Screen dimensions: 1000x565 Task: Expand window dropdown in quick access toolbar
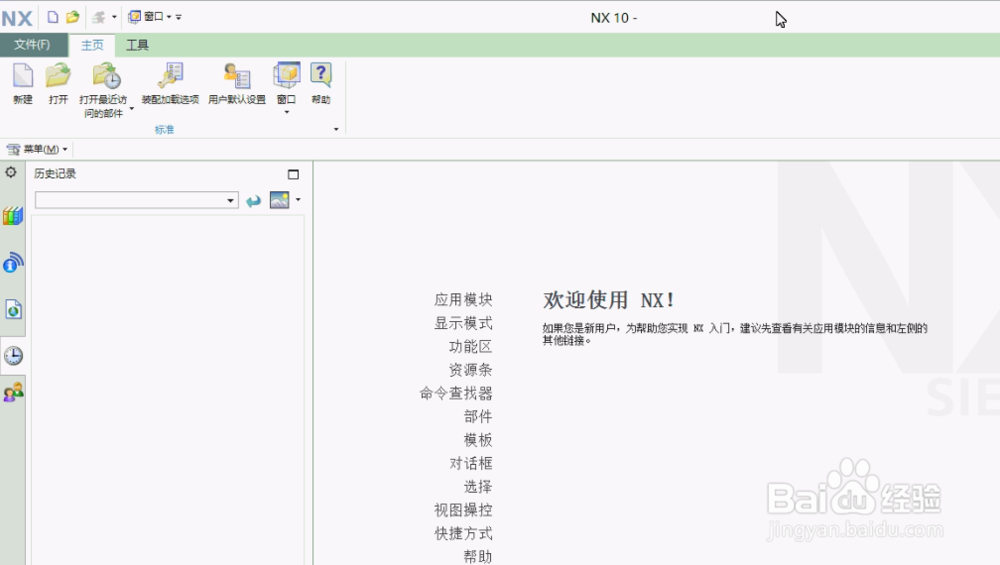coord(169,17)
